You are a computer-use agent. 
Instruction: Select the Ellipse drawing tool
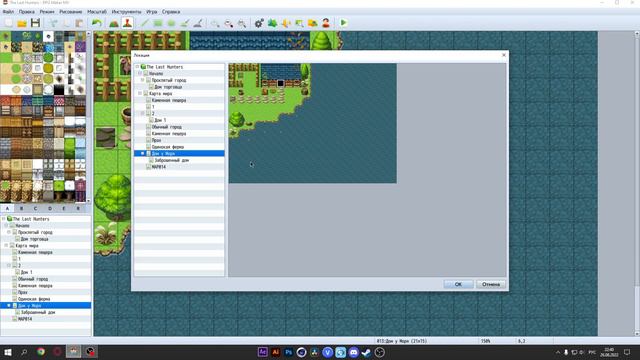pyautogui.click(x=171, y=23)
